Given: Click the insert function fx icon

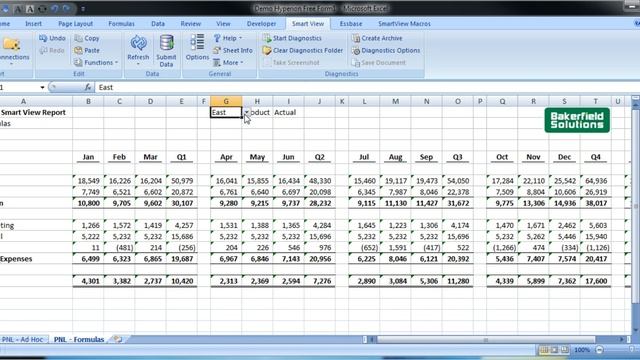Looking at the screenshot, I should [x=88, y=87].
